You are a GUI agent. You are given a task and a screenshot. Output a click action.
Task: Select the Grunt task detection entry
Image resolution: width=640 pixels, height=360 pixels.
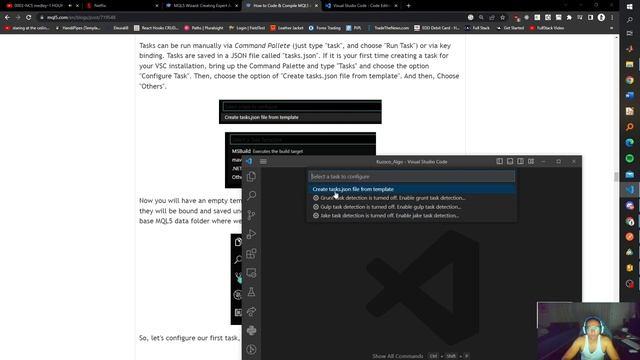(x=411, y=198)
